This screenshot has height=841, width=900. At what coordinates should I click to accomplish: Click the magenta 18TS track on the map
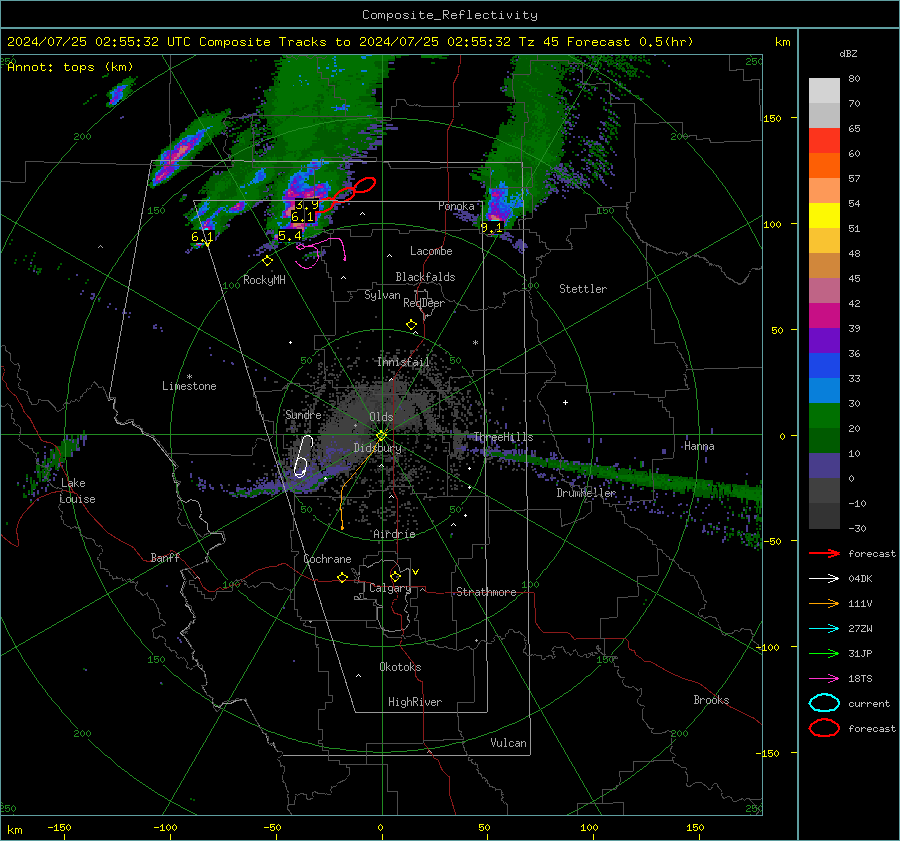[321, 253]
